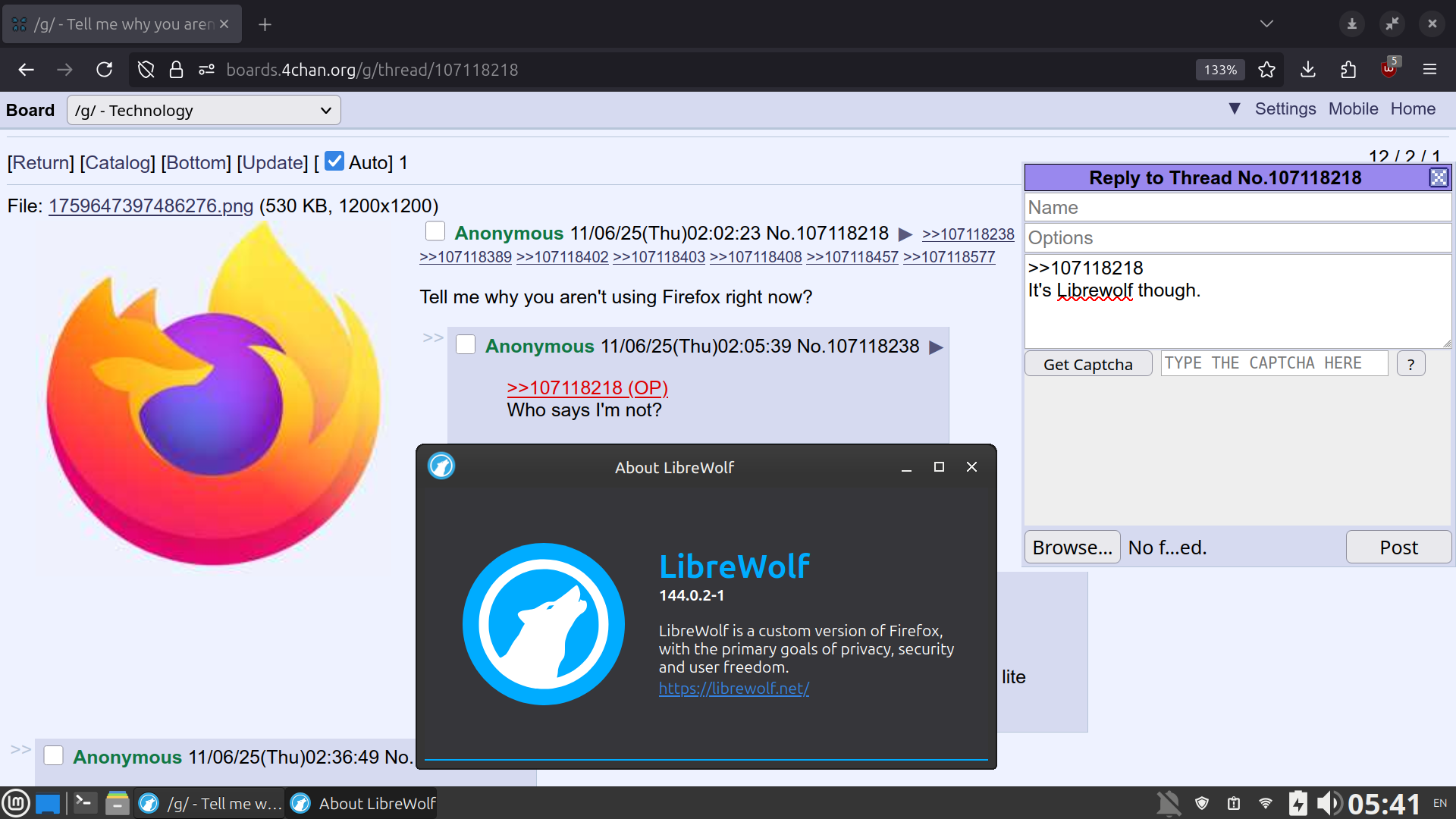Viewport: 1456px width, 819px height.
Task: Click the uBlock Origin extension icon
Action: tap(1389, 70)
